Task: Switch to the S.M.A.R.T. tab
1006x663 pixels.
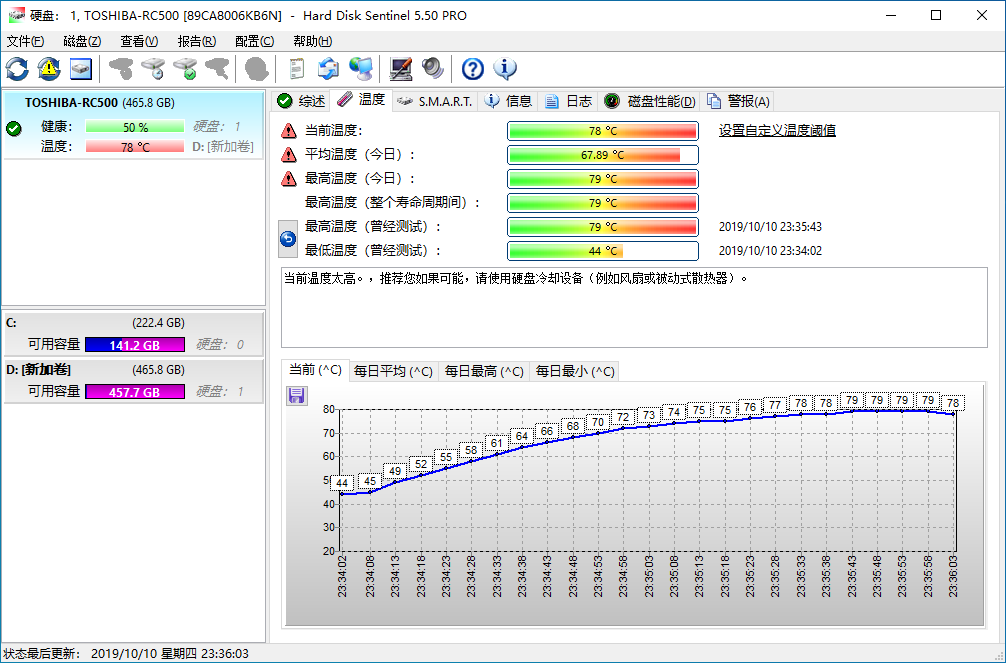Action: (x=435, y=101)
